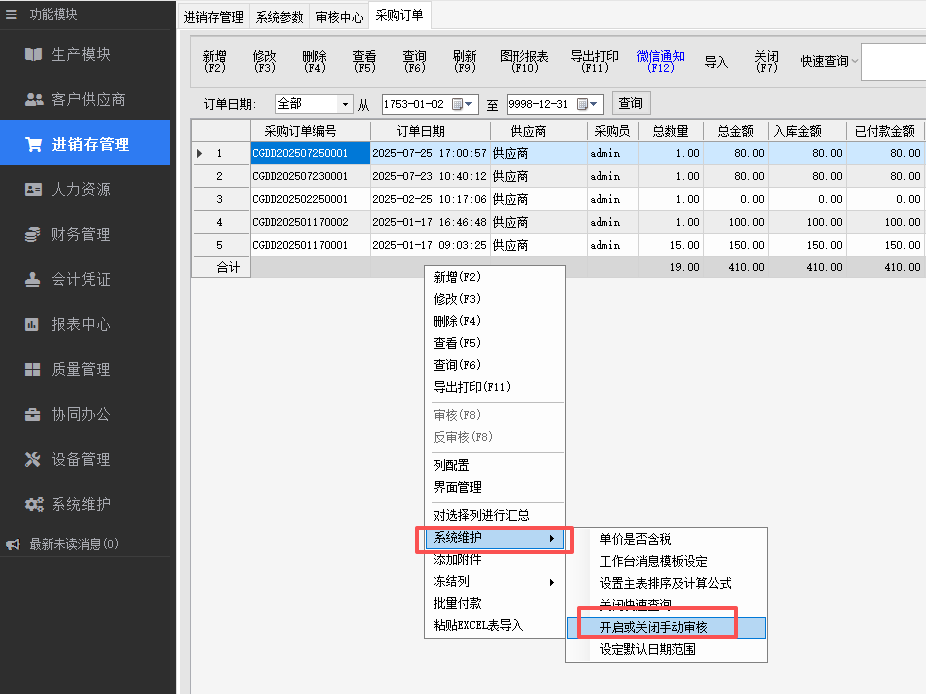Click the quick search input field
The image size is (926, 694).
892,62
